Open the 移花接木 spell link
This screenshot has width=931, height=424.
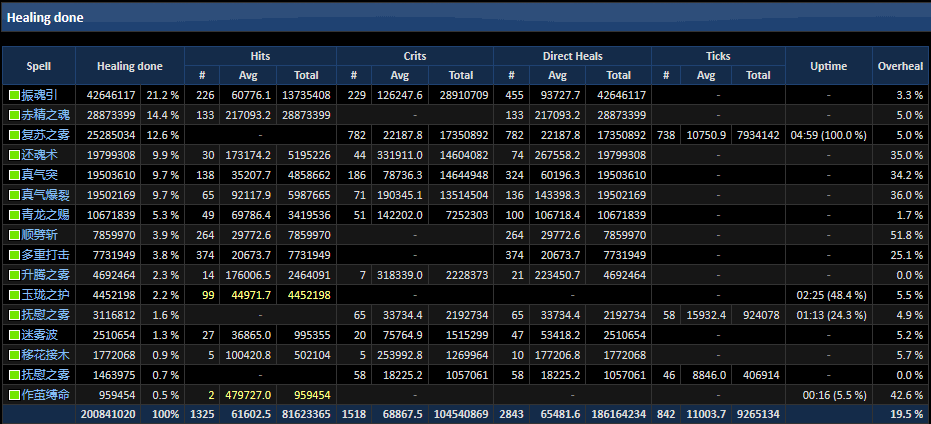(46, 355)
